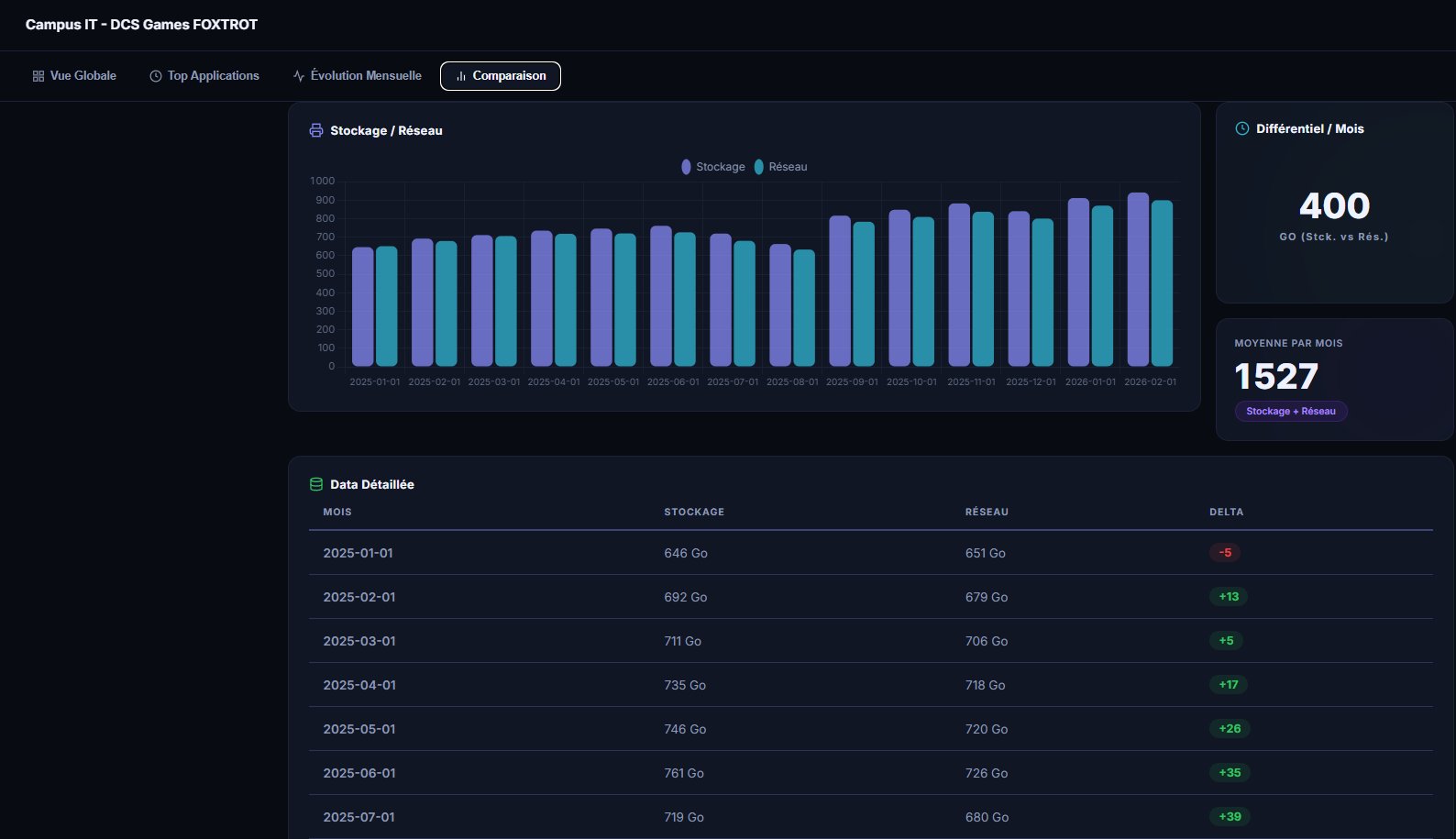Click the bar chart icon in Comparaison tab

click(x=461, y=76)
